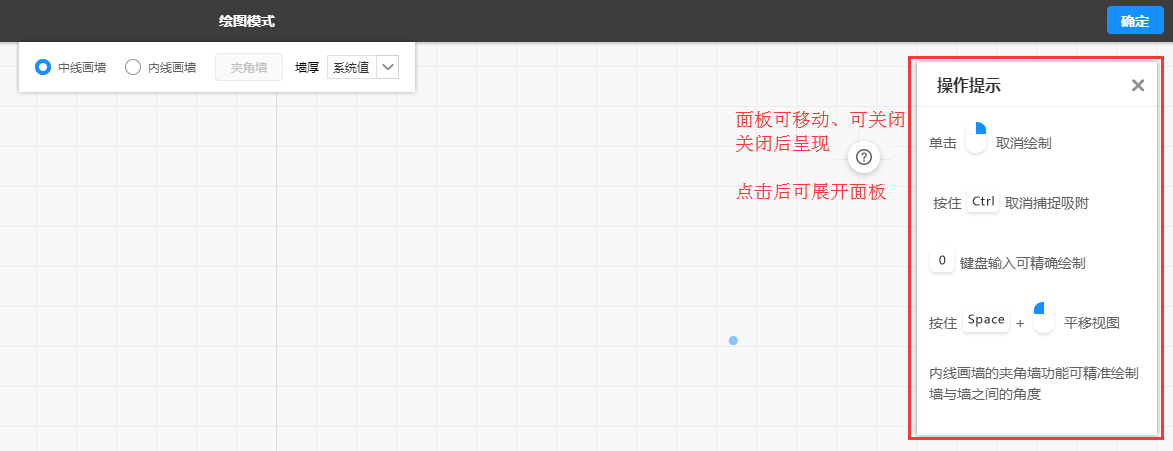
Task: Click the 夹角墙 button
Action: [249, 67]
